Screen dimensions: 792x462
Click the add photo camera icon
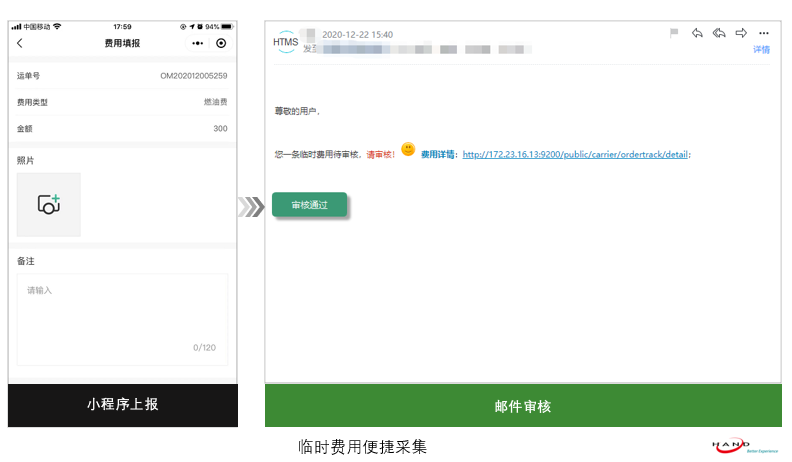(x=49, y=204)
